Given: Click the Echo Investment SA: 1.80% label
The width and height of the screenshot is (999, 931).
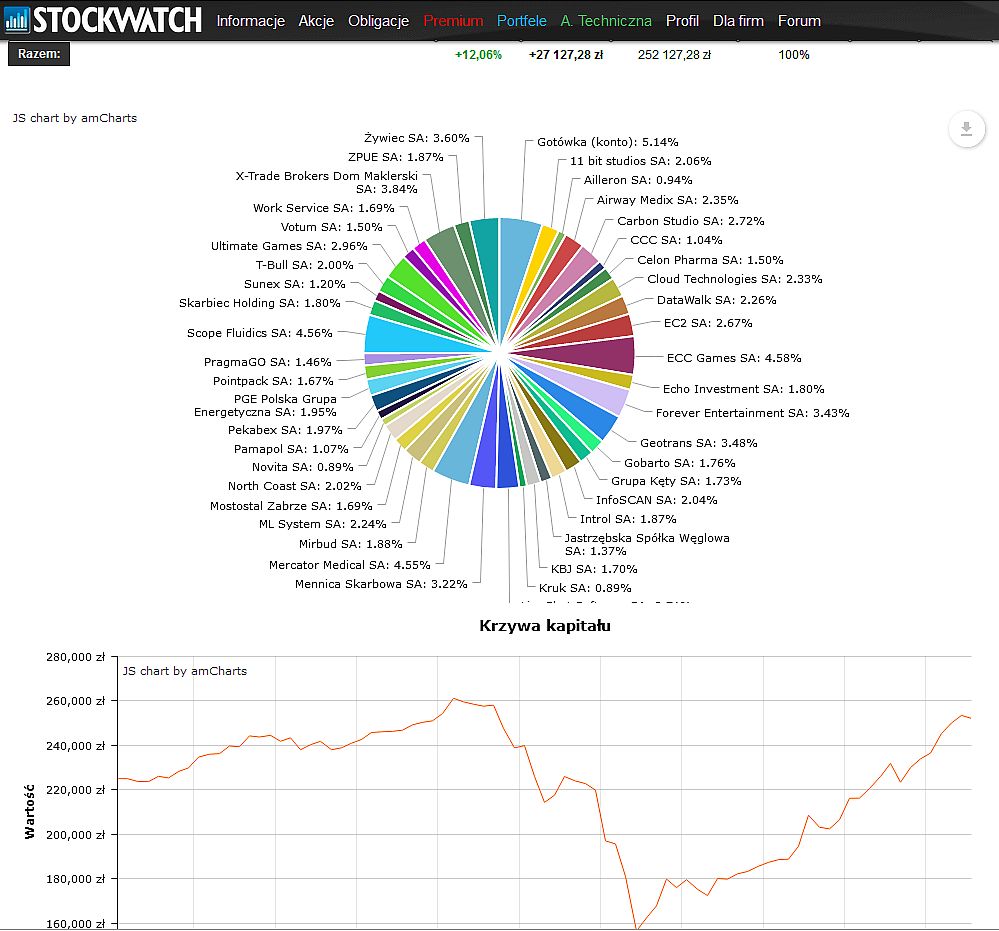Looking at the screenshot, I should [x=744, y=389].
